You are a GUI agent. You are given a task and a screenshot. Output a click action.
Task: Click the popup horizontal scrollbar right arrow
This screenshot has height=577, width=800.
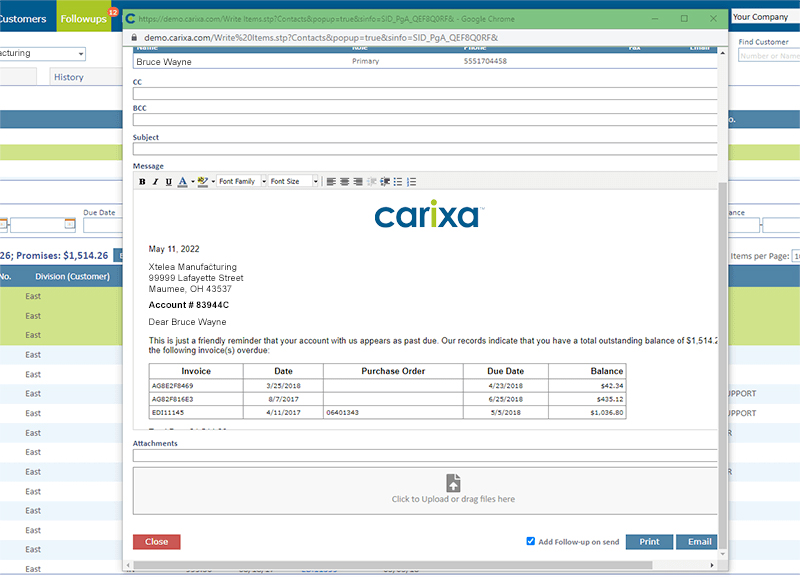point(712,565)
